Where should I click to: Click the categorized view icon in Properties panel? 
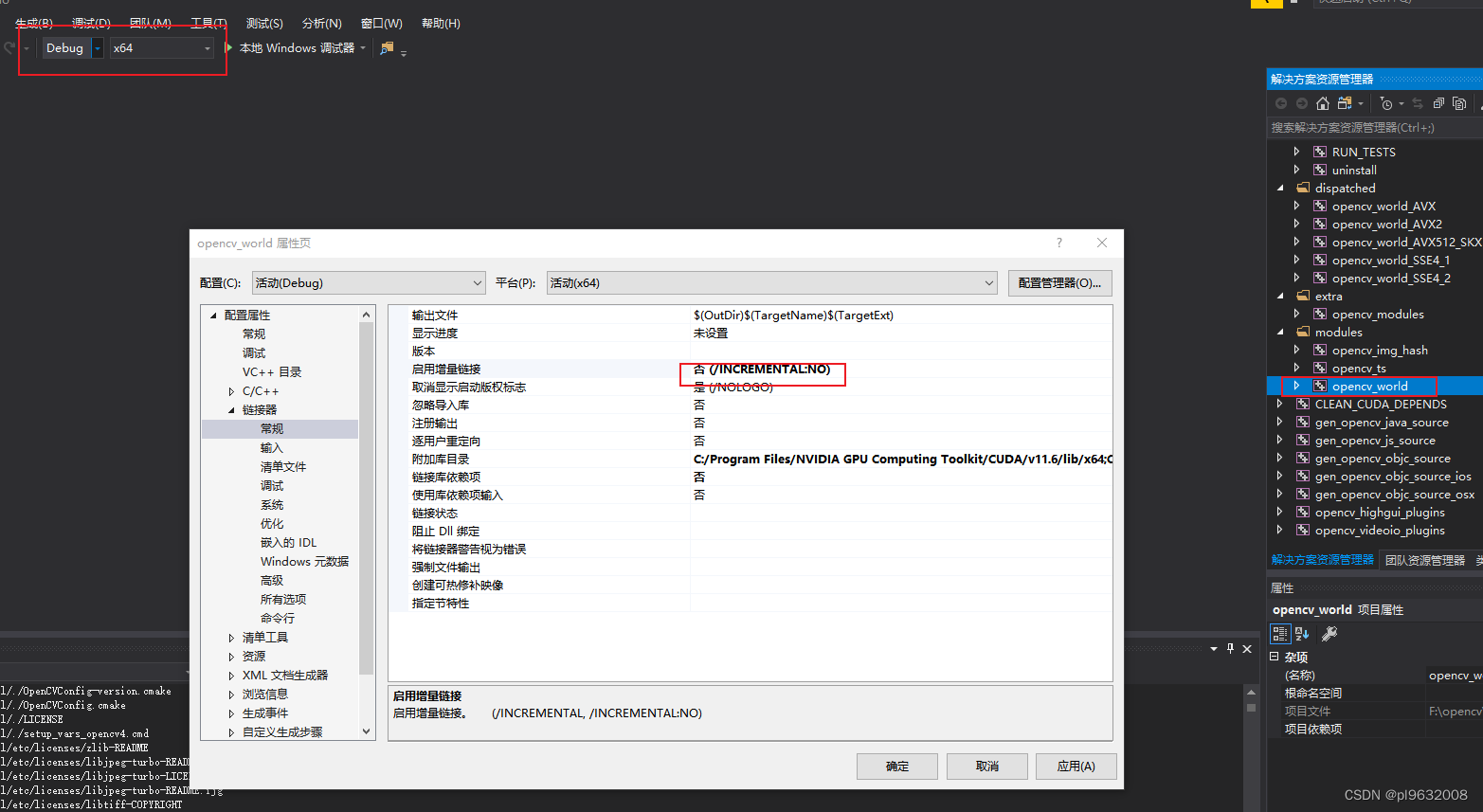tap(1280, 634)
